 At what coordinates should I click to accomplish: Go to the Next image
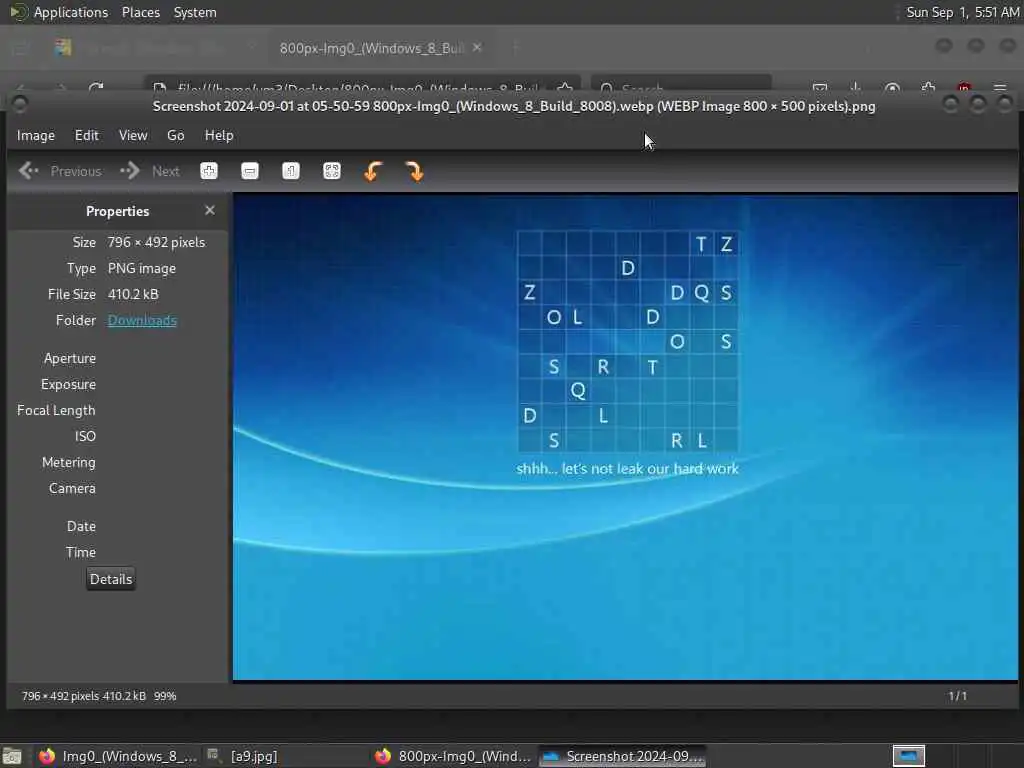[150, 171]
